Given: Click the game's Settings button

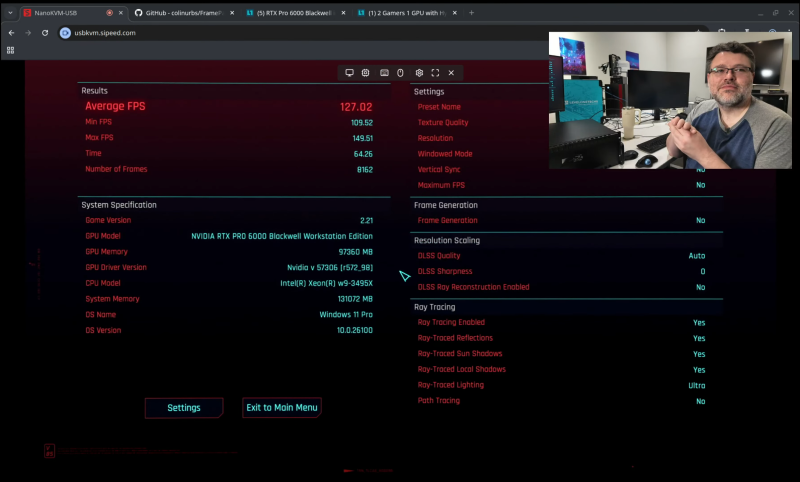Looking at the screenshot, I should (184, 408).
